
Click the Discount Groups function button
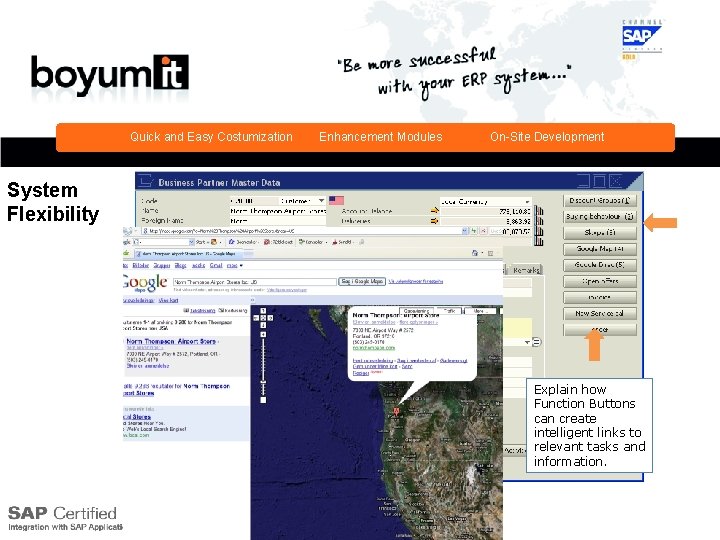click(x=600, y=201)
